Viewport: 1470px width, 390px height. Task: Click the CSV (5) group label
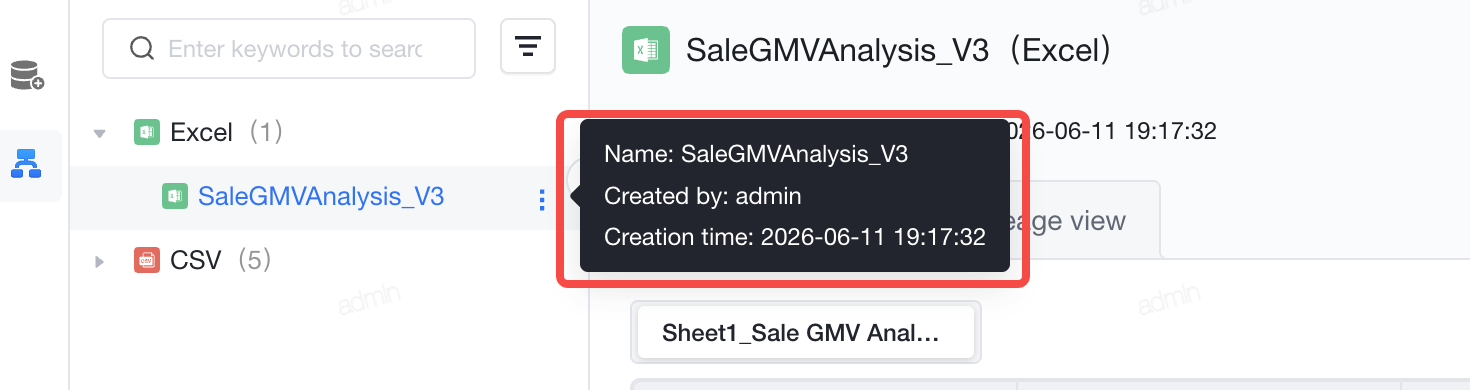tap(221, 261)
